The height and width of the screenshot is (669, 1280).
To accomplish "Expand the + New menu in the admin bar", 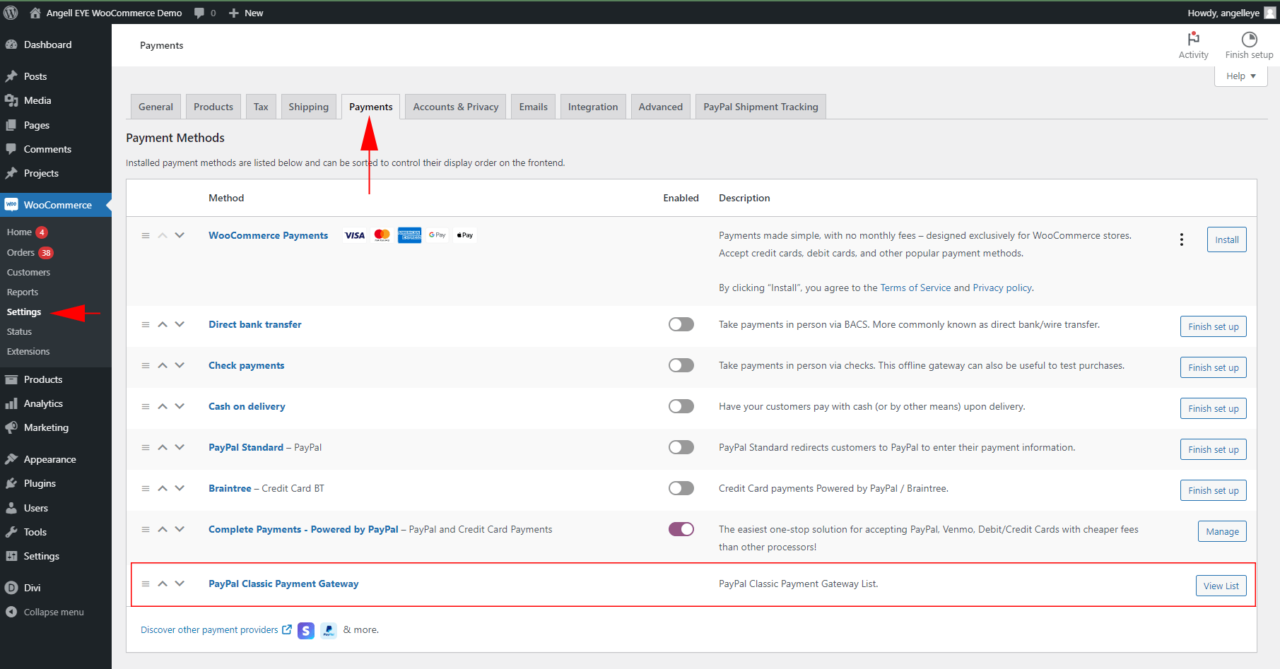I will pos(247,12).
